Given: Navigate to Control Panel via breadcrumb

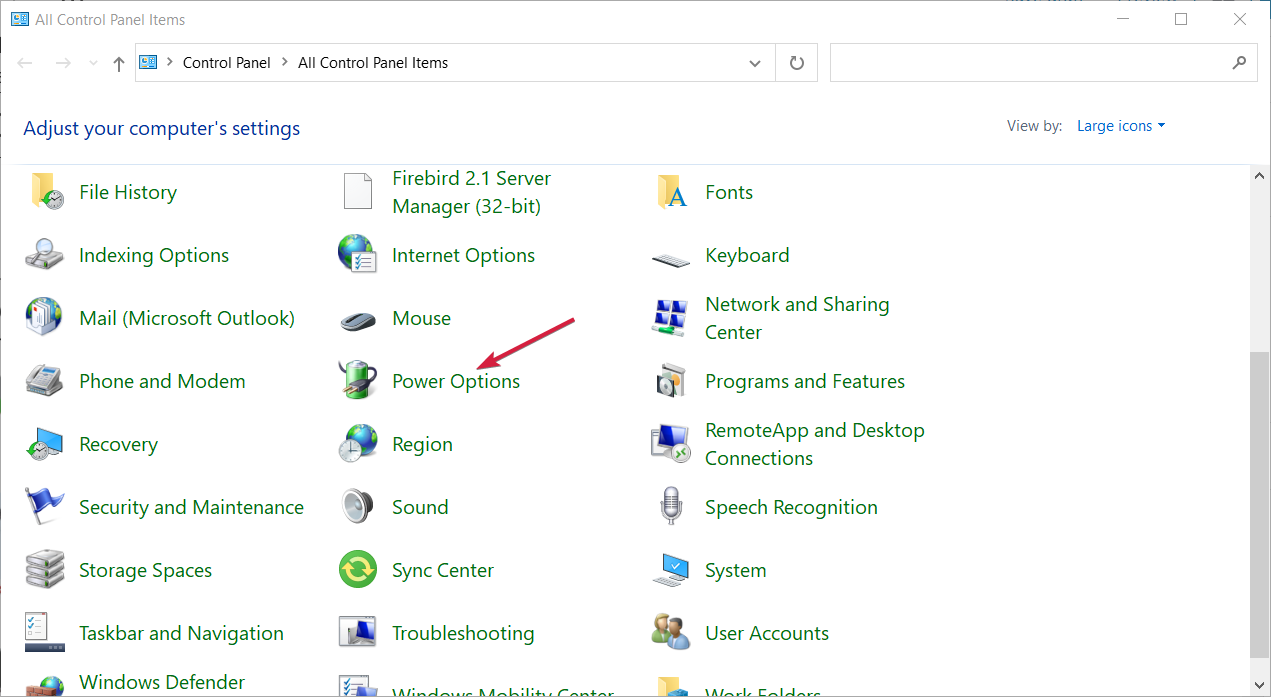Looking at the screenshot, I should click(227, 62).
